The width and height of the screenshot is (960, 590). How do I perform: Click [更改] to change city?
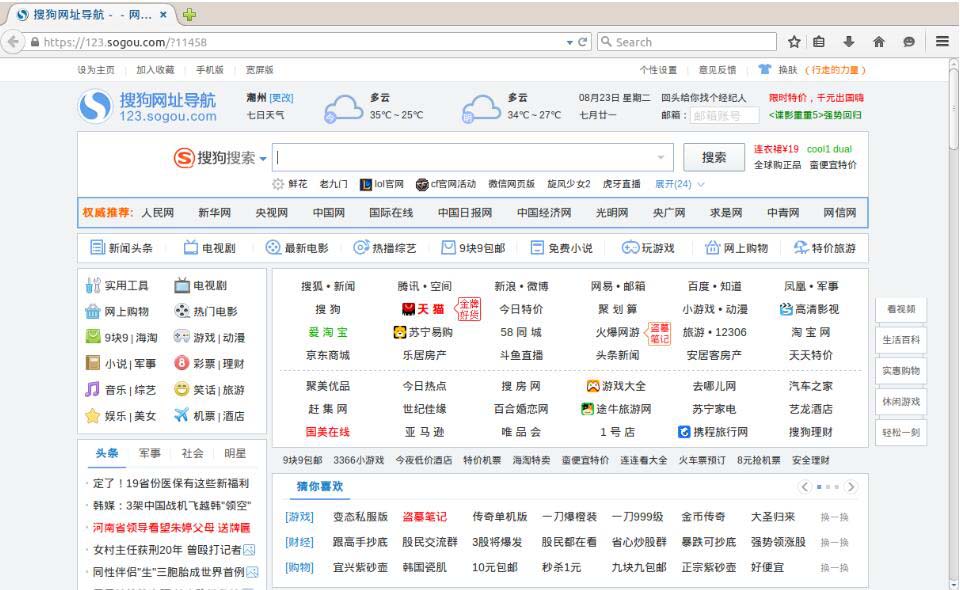(x=282, y=98)
